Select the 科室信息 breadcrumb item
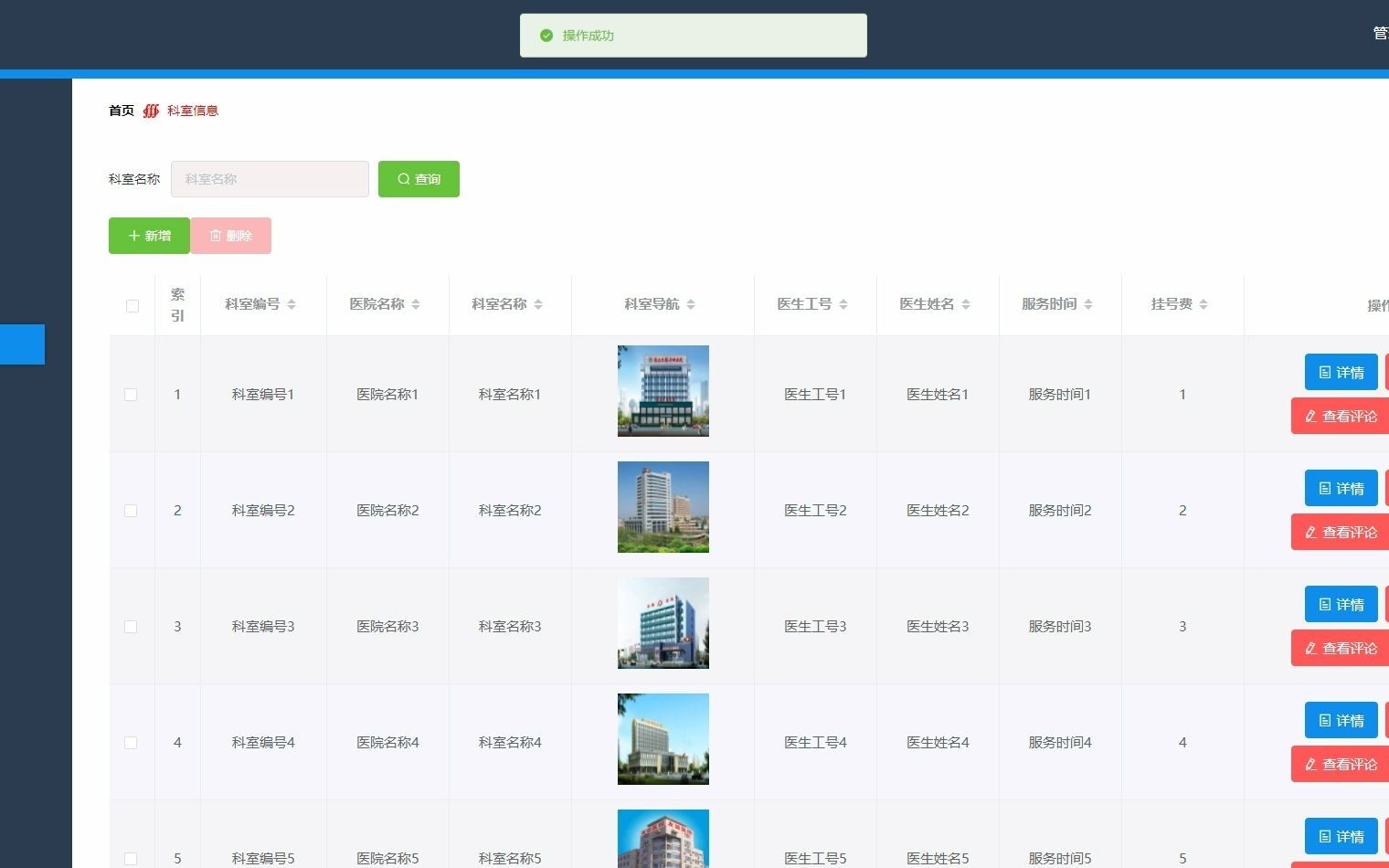Image resolution: width=1389 pixels, height=868 pixels. (192, 110)
